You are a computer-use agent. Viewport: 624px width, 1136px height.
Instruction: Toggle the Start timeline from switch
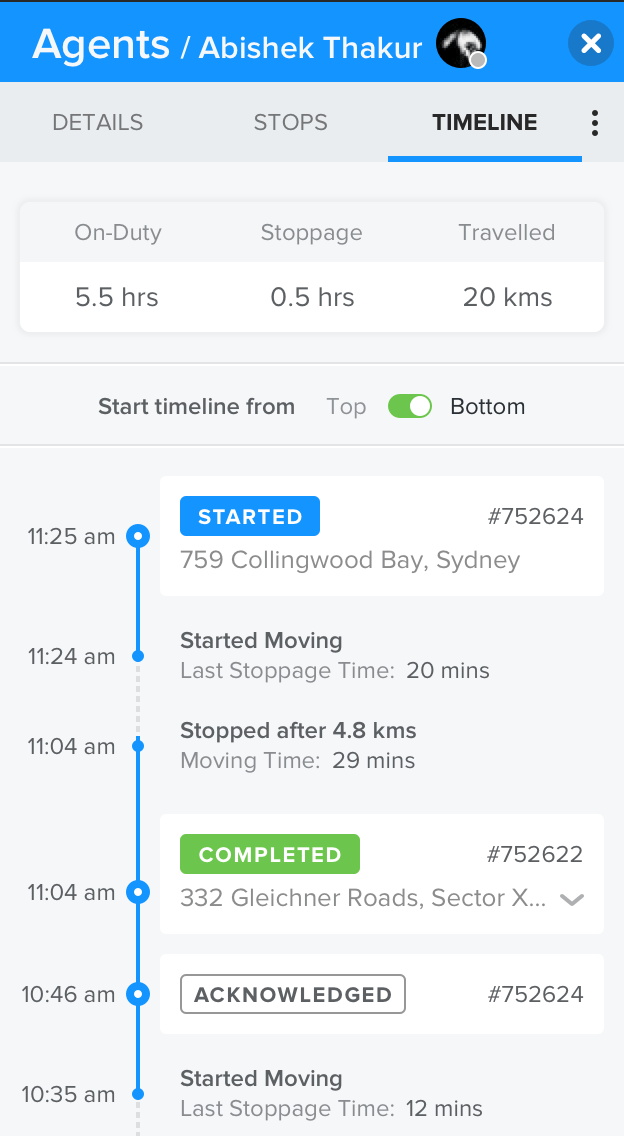coord(410,406)
